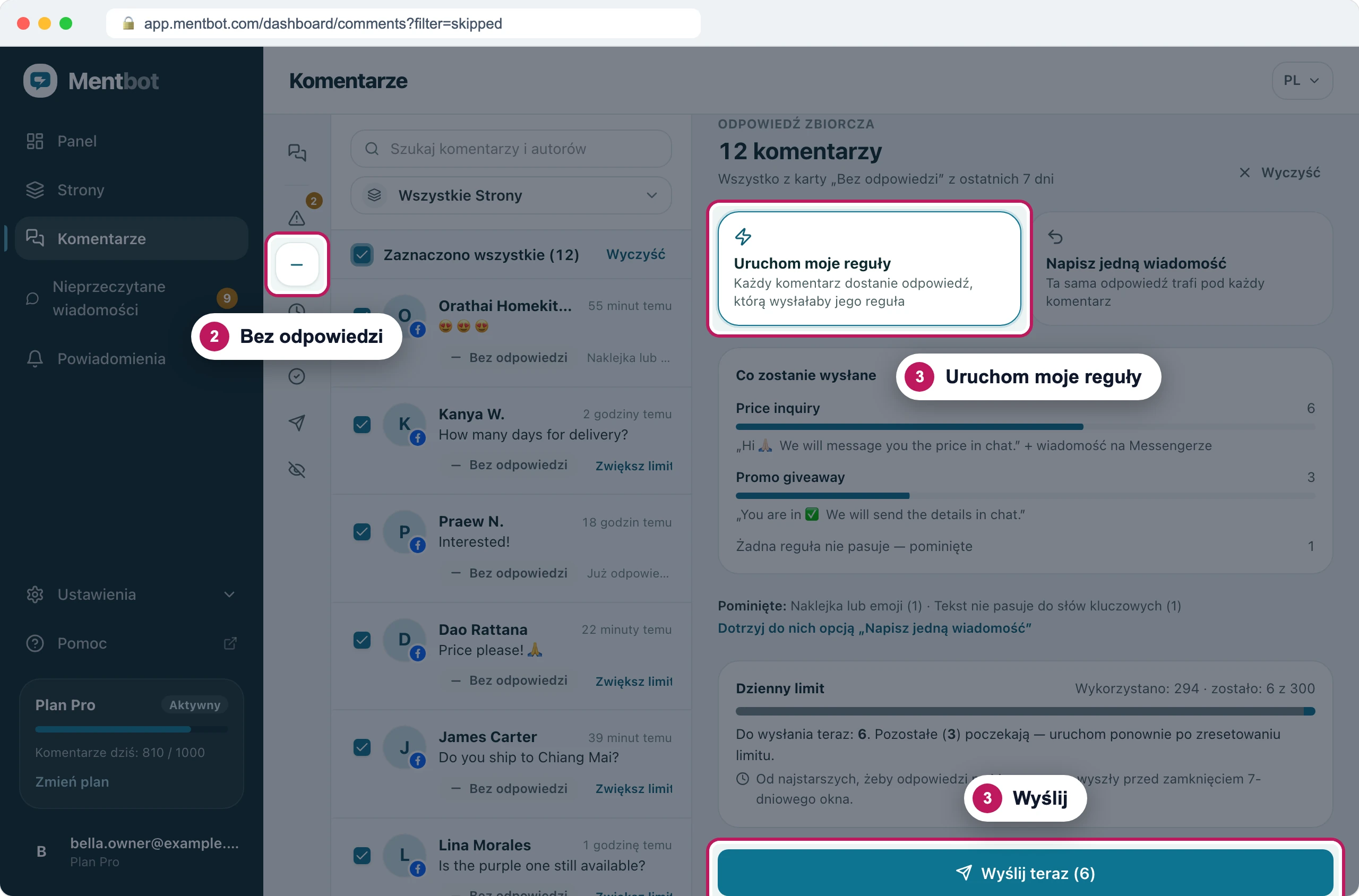
Task: Click the lightning icon in Uruchom moje reguły
Action: [x=743, y=236]
